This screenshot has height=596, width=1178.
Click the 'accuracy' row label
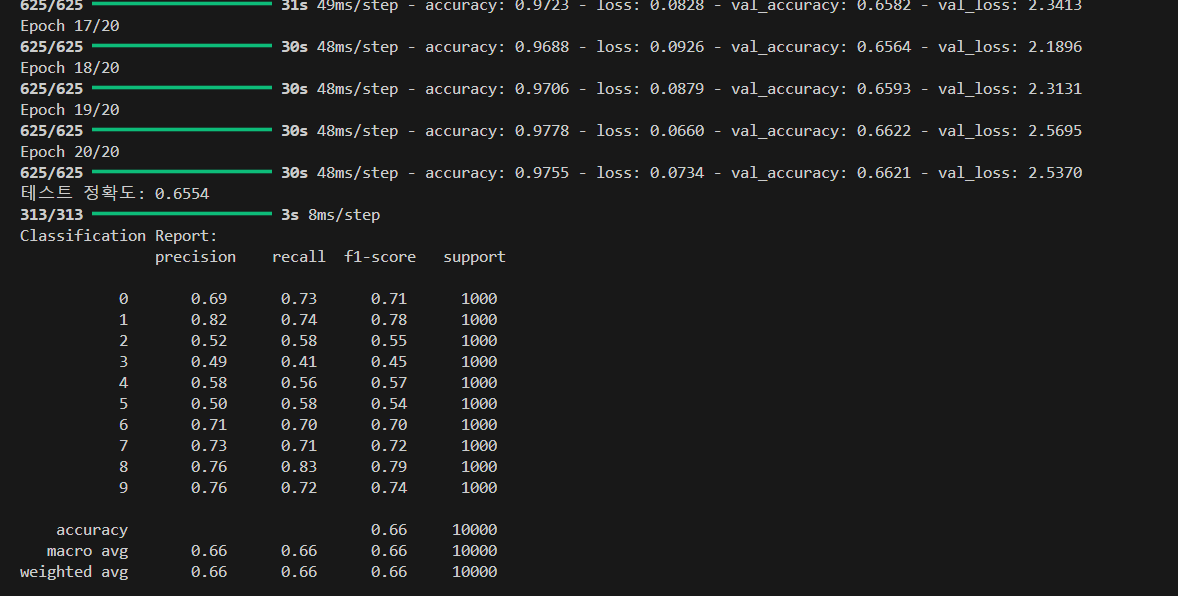click(x=92, y=531)
